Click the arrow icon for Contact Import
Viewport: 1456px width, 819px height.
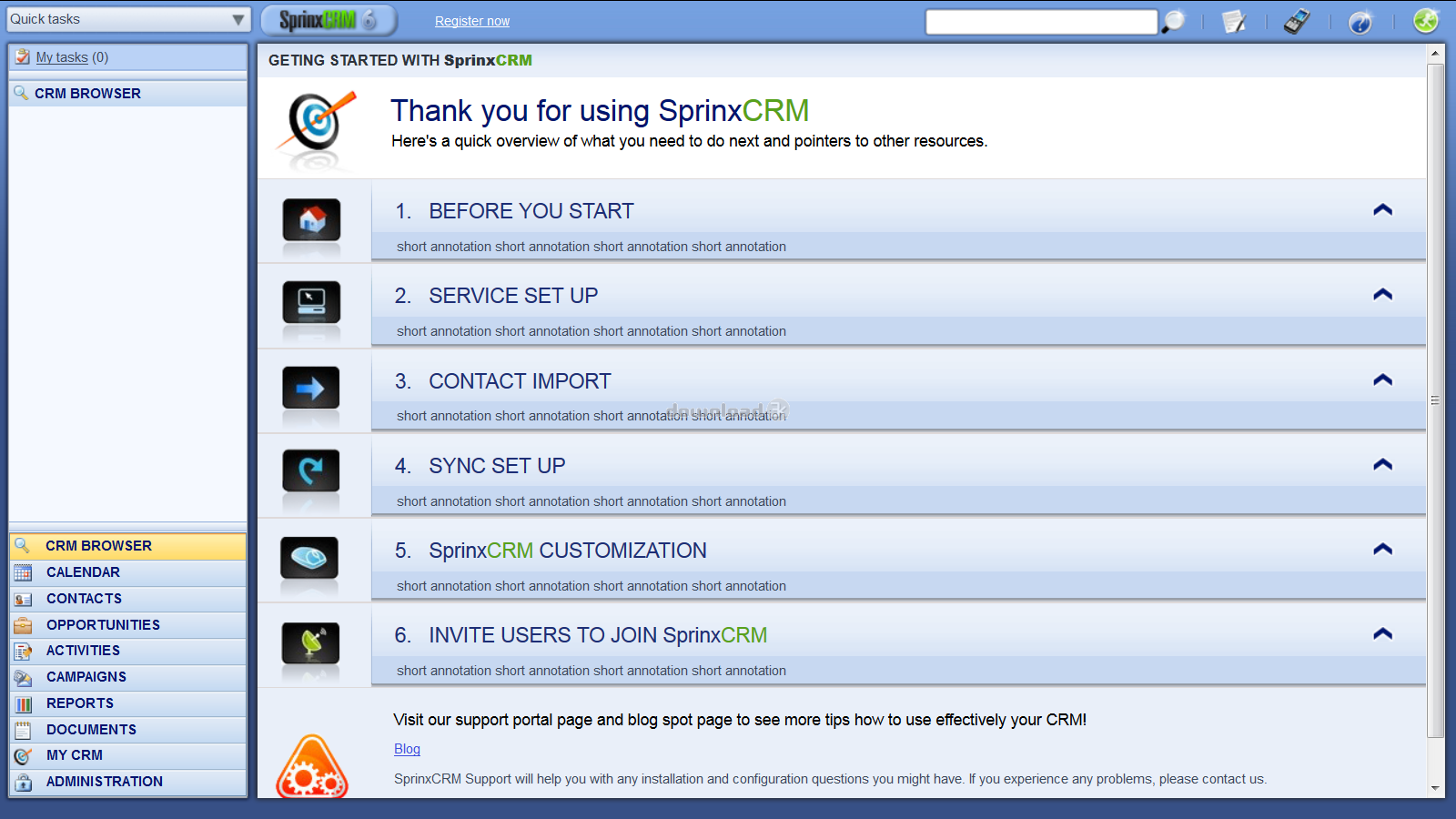point(311,389)
